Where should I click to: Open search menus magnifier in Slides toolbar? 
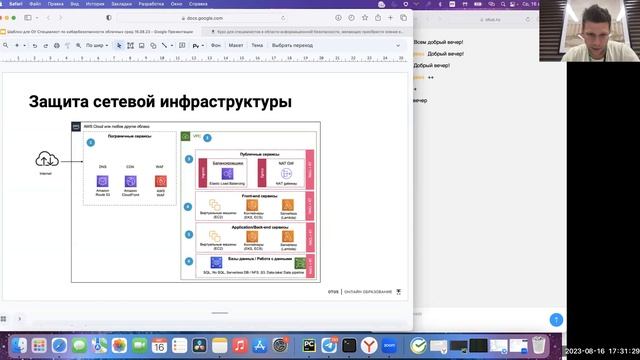(6, 45)
